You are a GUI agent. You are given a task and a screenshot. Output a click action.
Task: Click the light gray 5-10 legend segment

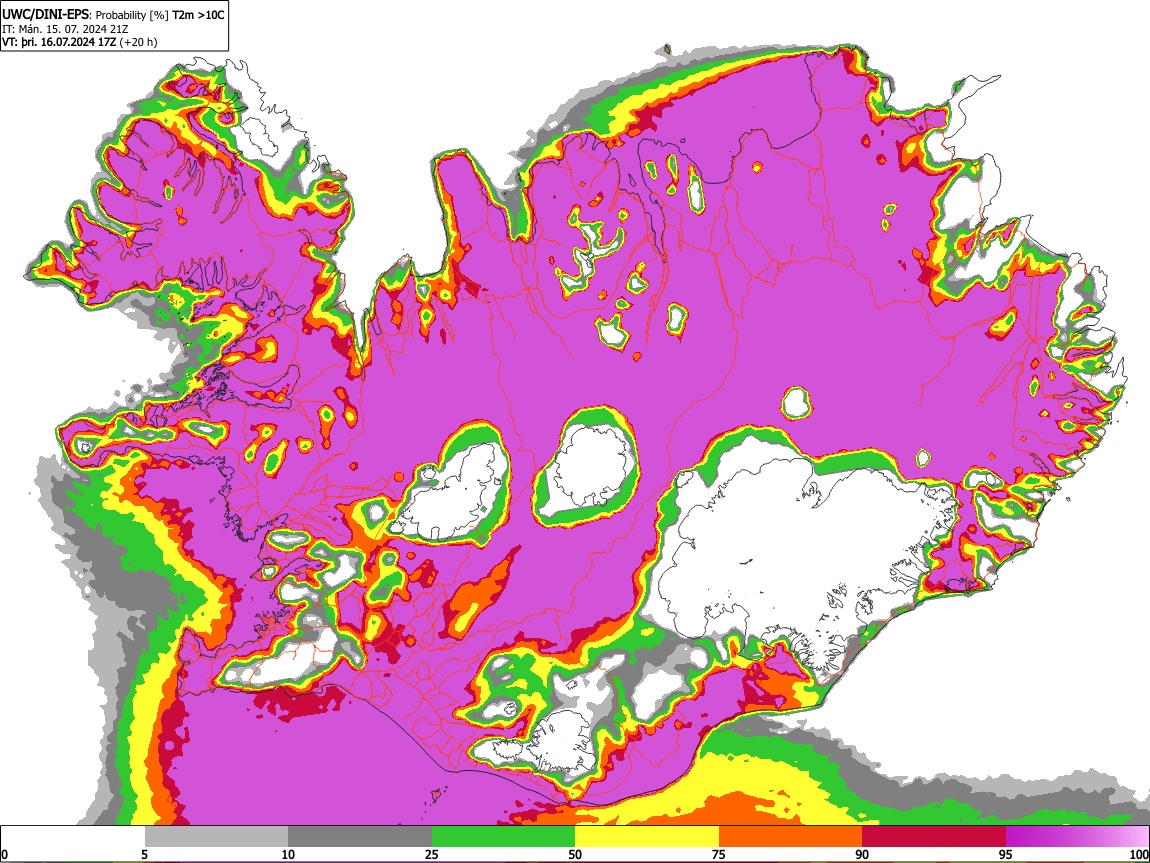[x=216, y=836]
